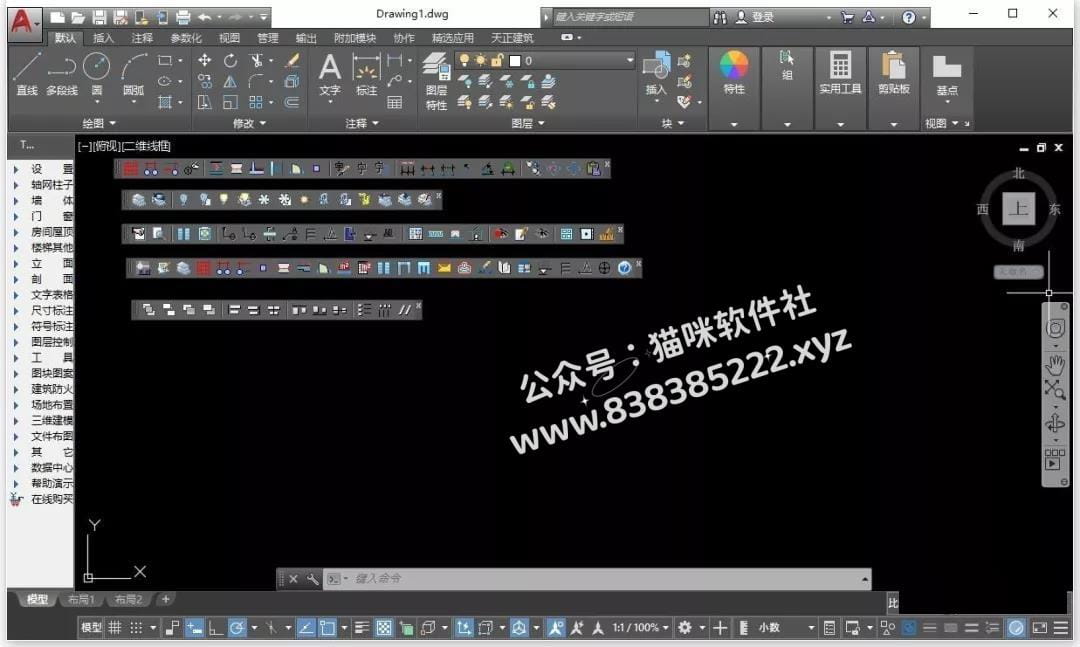
Task: Click the Save icon in quick access toolbar
Action: (x=99, y=17)
